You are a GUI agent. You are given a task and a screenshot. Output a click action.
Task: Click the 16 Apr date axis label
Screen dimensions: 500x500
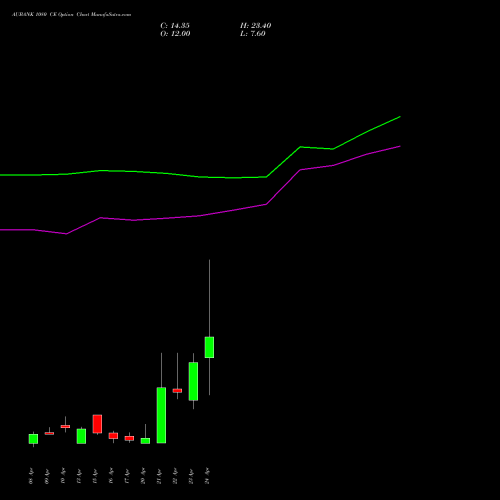pos(111,477)
